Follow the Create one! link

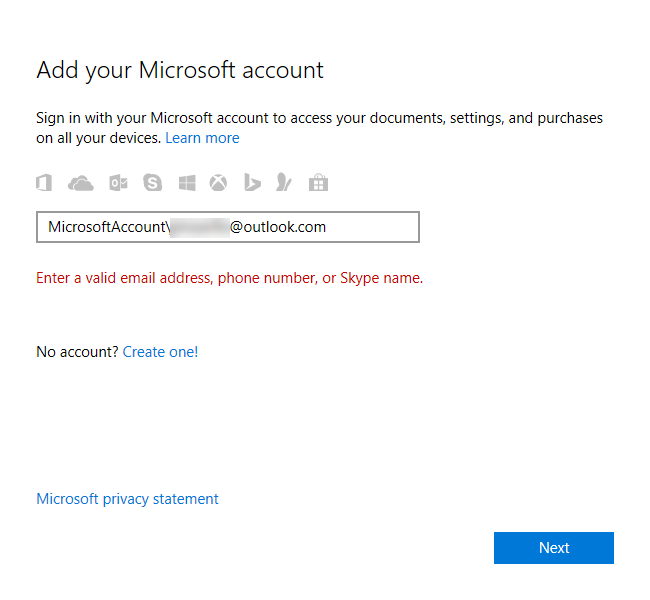pyautogui.click(x=160, y=352)
